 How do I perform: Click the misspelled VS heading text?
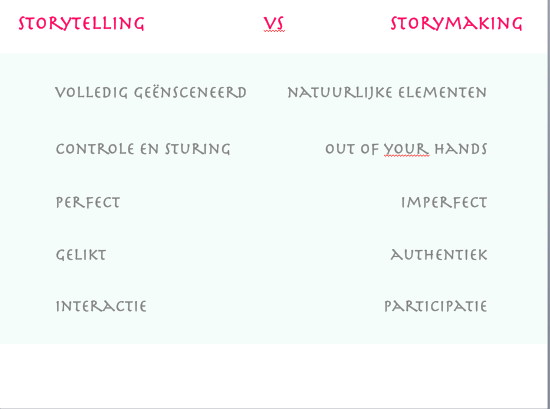[274, 24]
